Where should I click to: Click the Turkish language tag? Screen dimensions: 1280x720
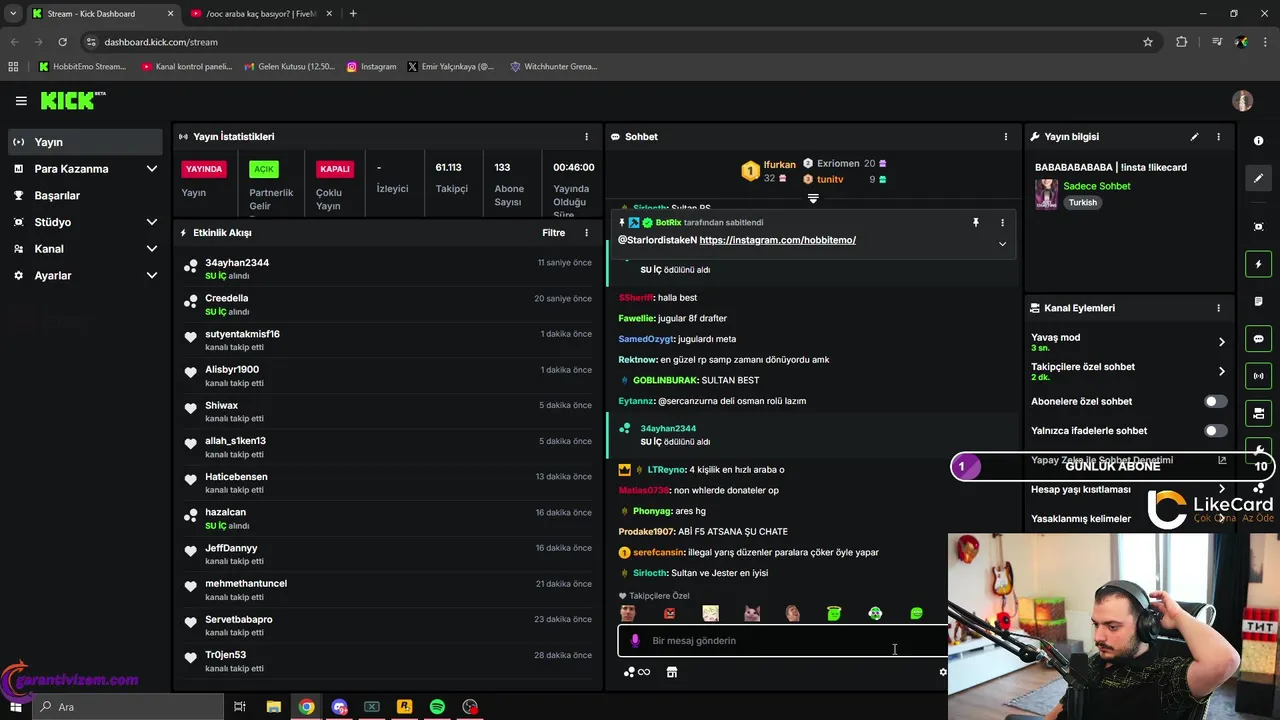click(1083, 202)
